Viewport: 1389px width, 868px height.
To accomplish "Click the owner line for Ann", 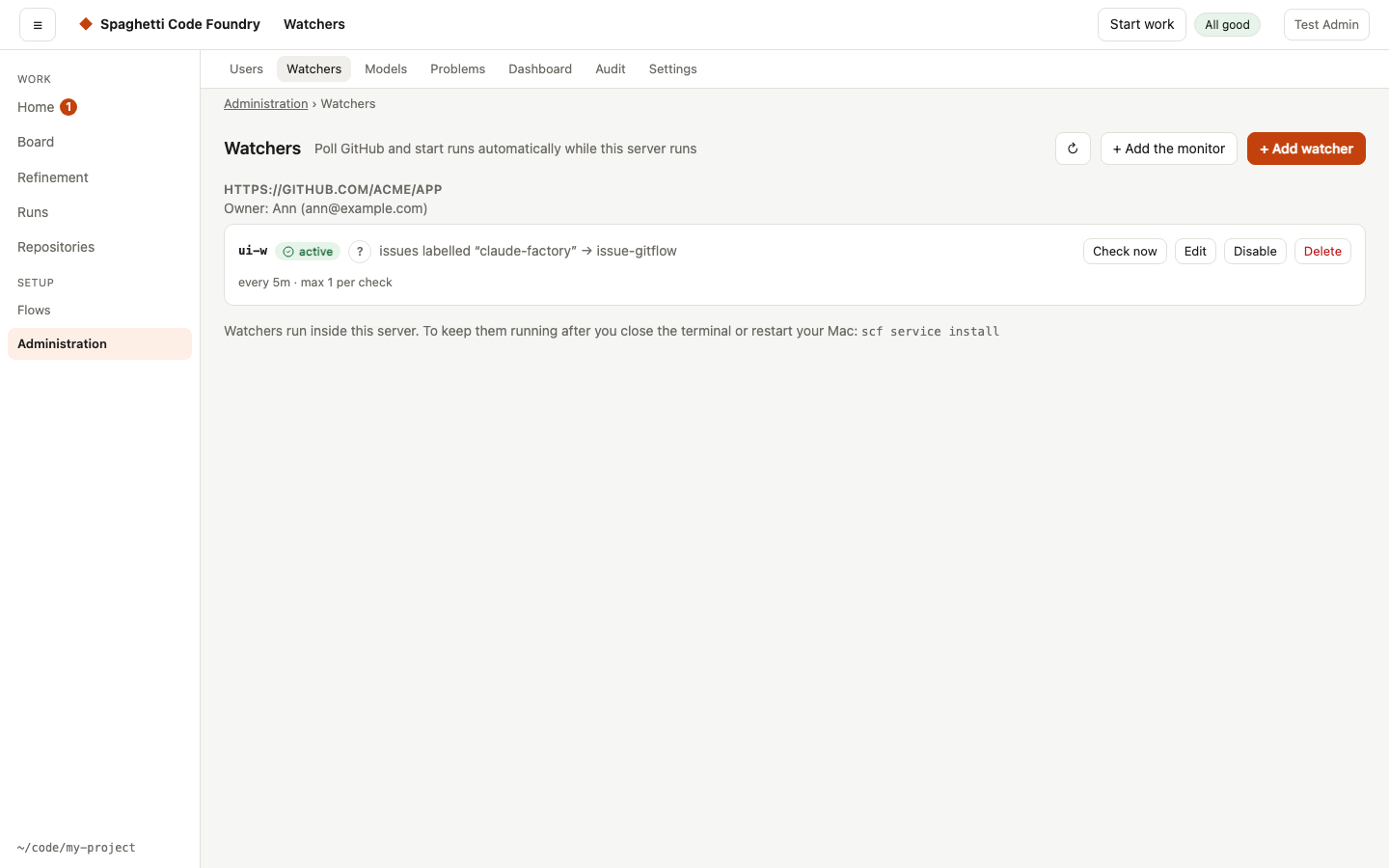I will [x=326, y=208].
